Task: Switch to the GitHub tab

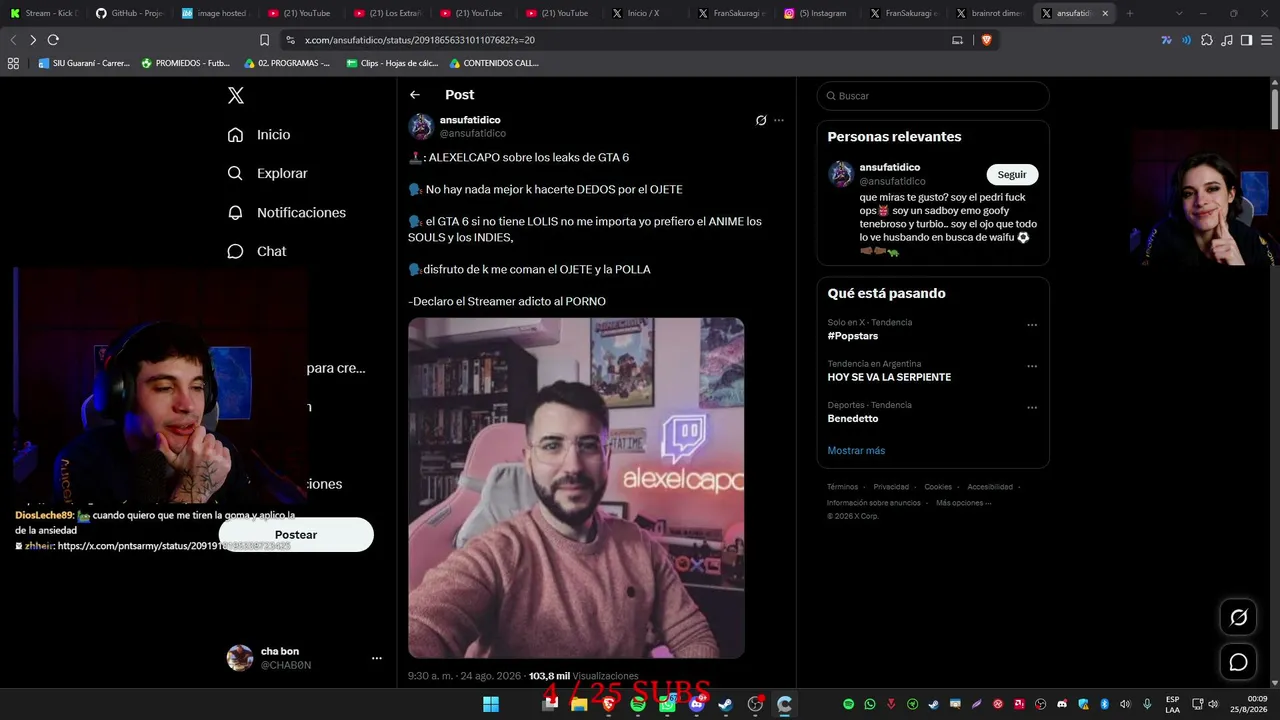Action: pos(131,13)
